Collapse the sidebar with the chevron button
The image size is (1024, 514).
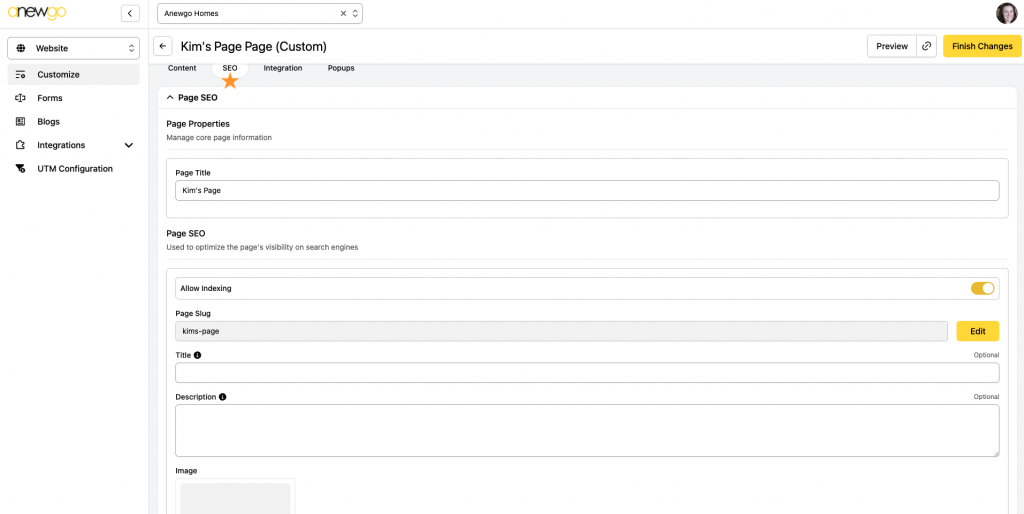click(130, 13)
